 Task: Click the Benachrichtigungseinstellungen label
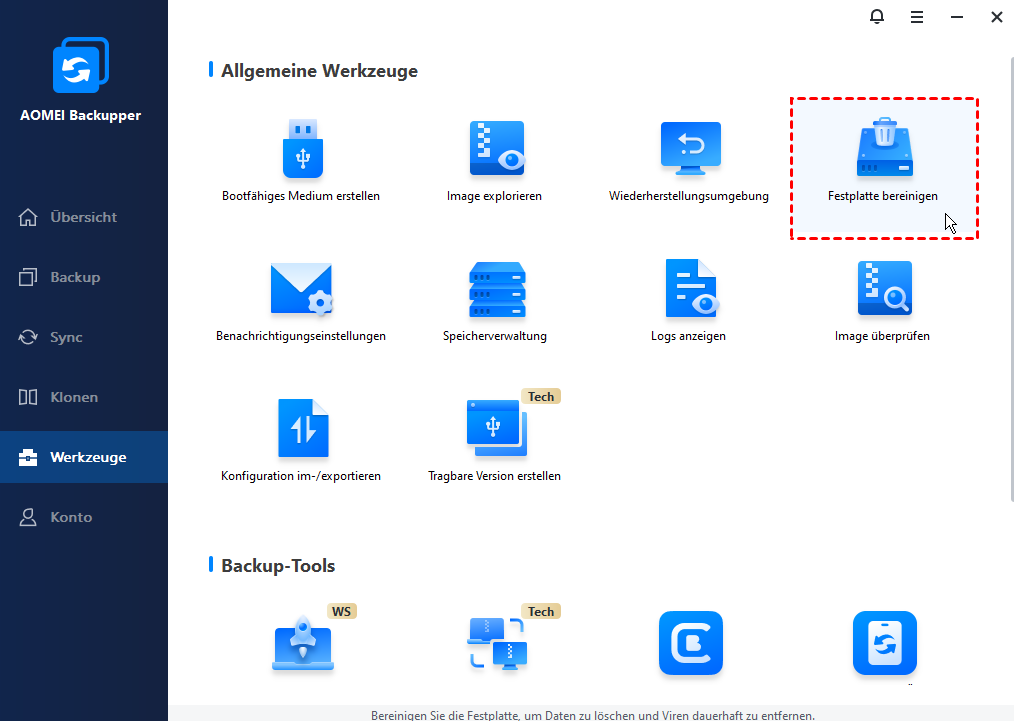pyautogui.click(x=301, y=336)
